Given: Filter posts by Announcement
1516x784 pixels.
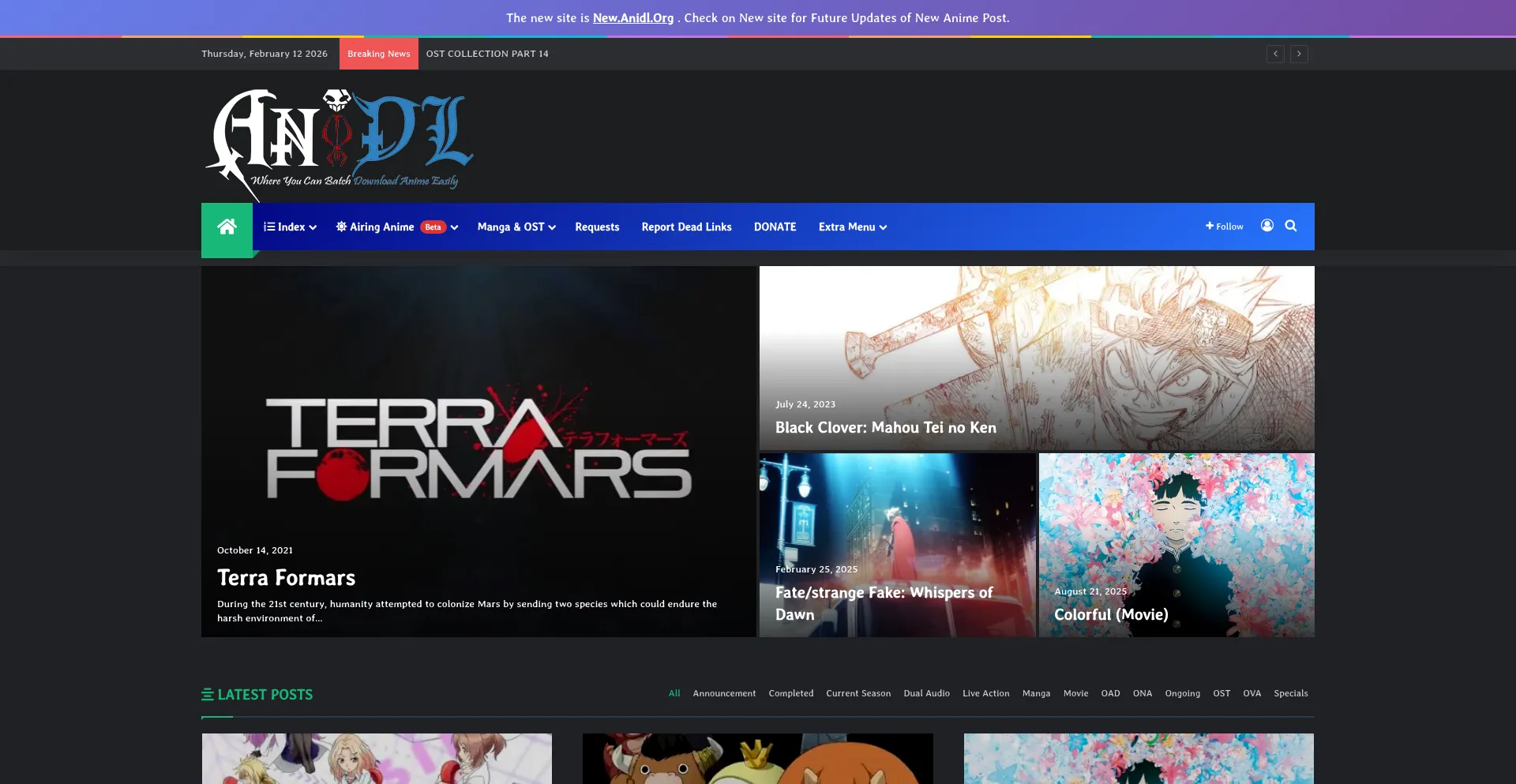Looking at the screenshot, I should pyautogui.click(x=724, y=693).
